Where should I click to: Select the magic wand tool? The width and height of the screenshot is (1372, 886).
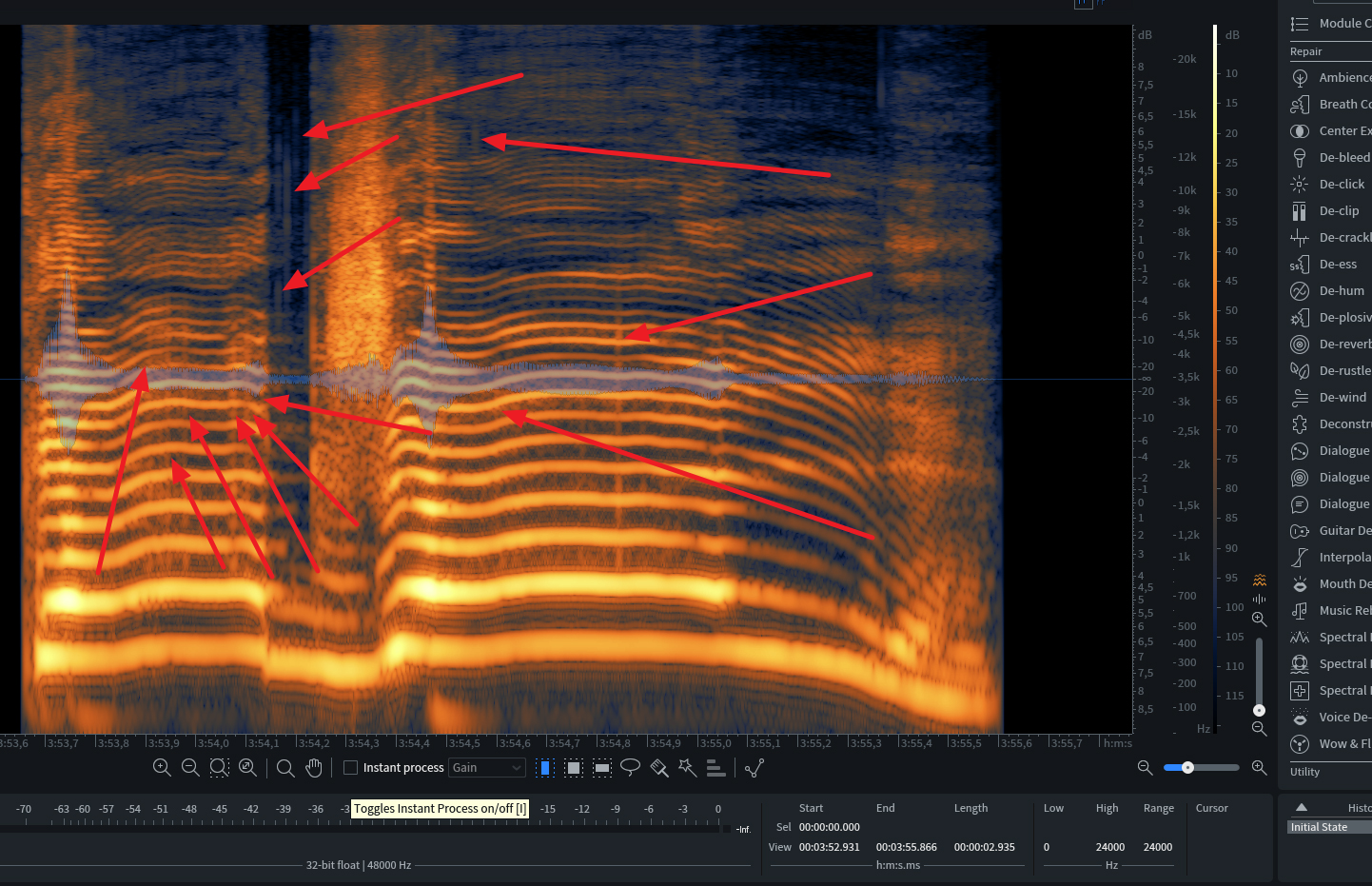[687, 768]
